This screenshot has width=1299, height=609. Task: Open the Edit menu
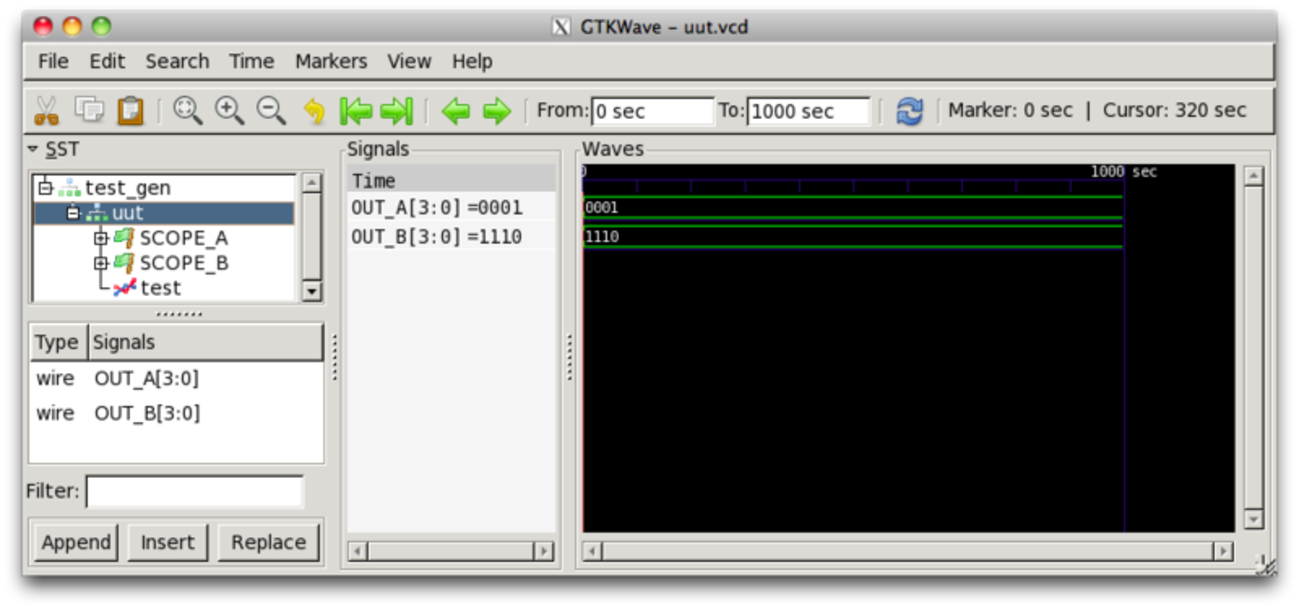107,61
